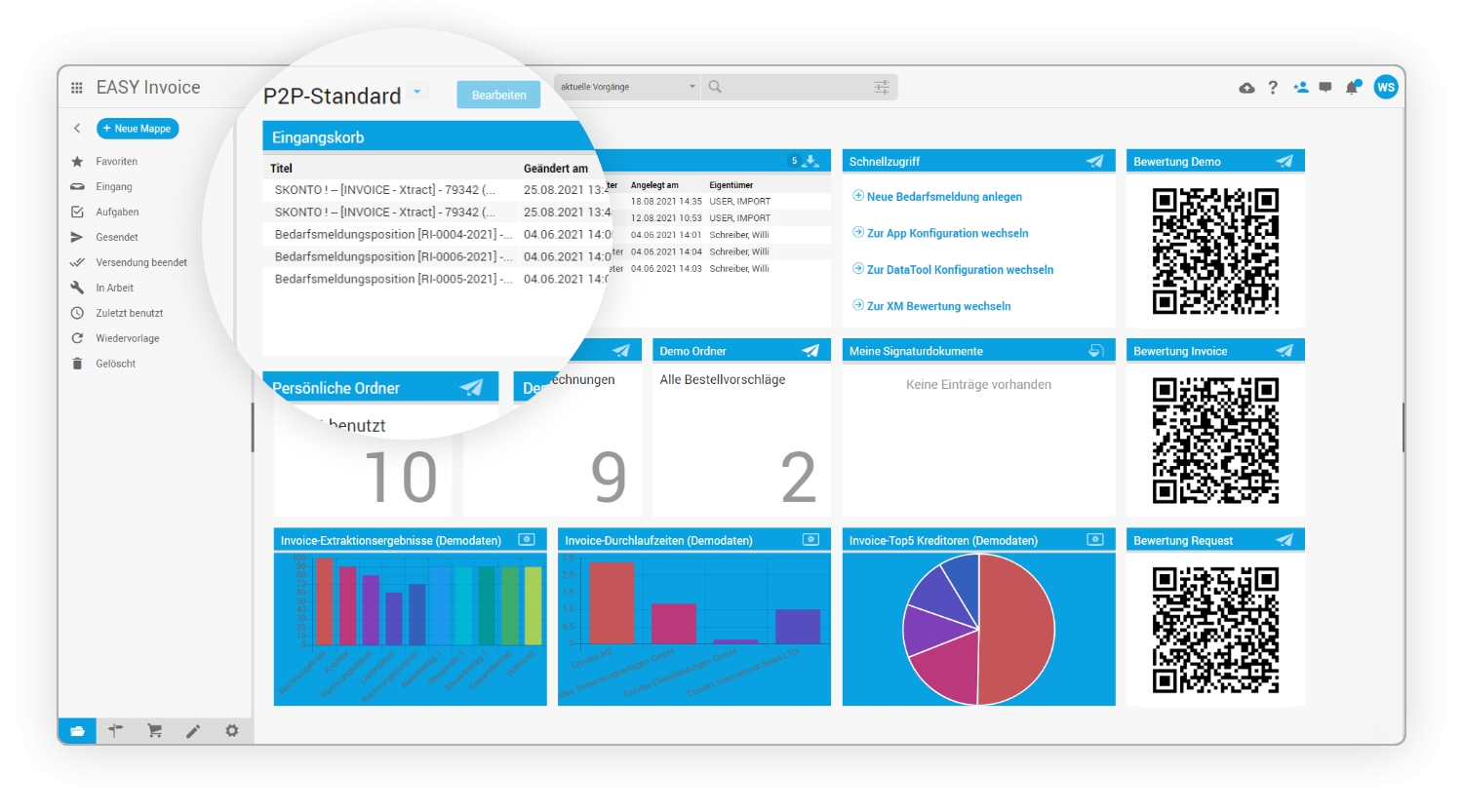The height and width of the screenshot is (812, 1463).
Task: Click the pencil edit icon in bottom bar
Action: [x=193, y=730]
